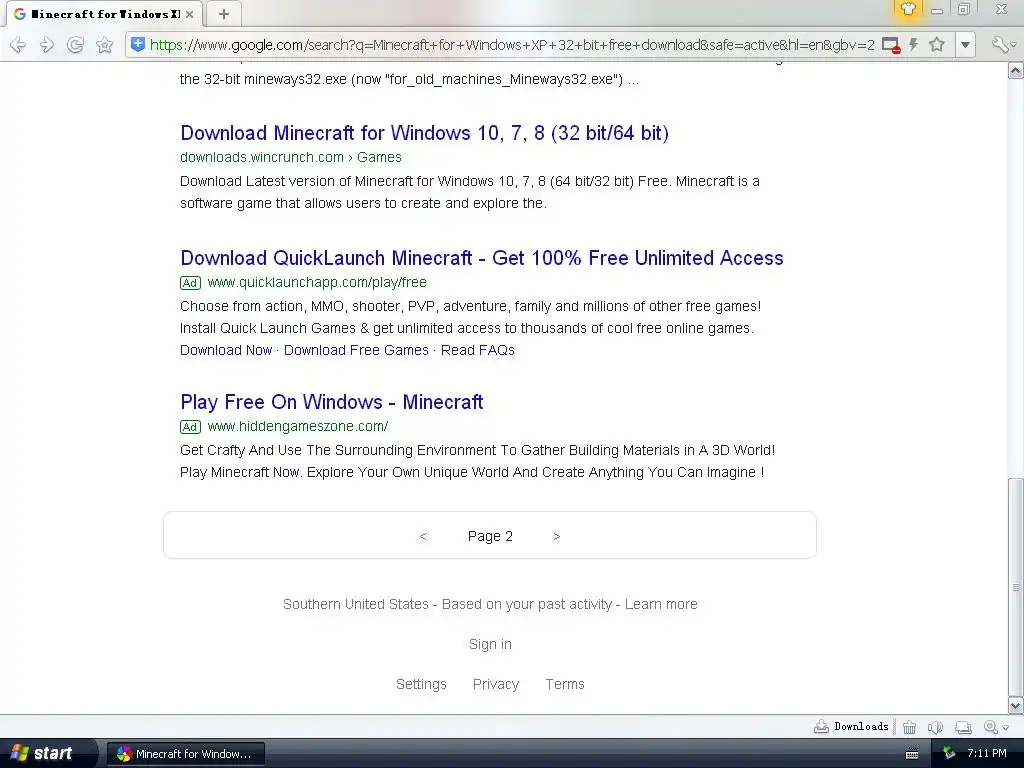Expand the address bar history dropdown

pyautogui.click(x=965, y=45)
